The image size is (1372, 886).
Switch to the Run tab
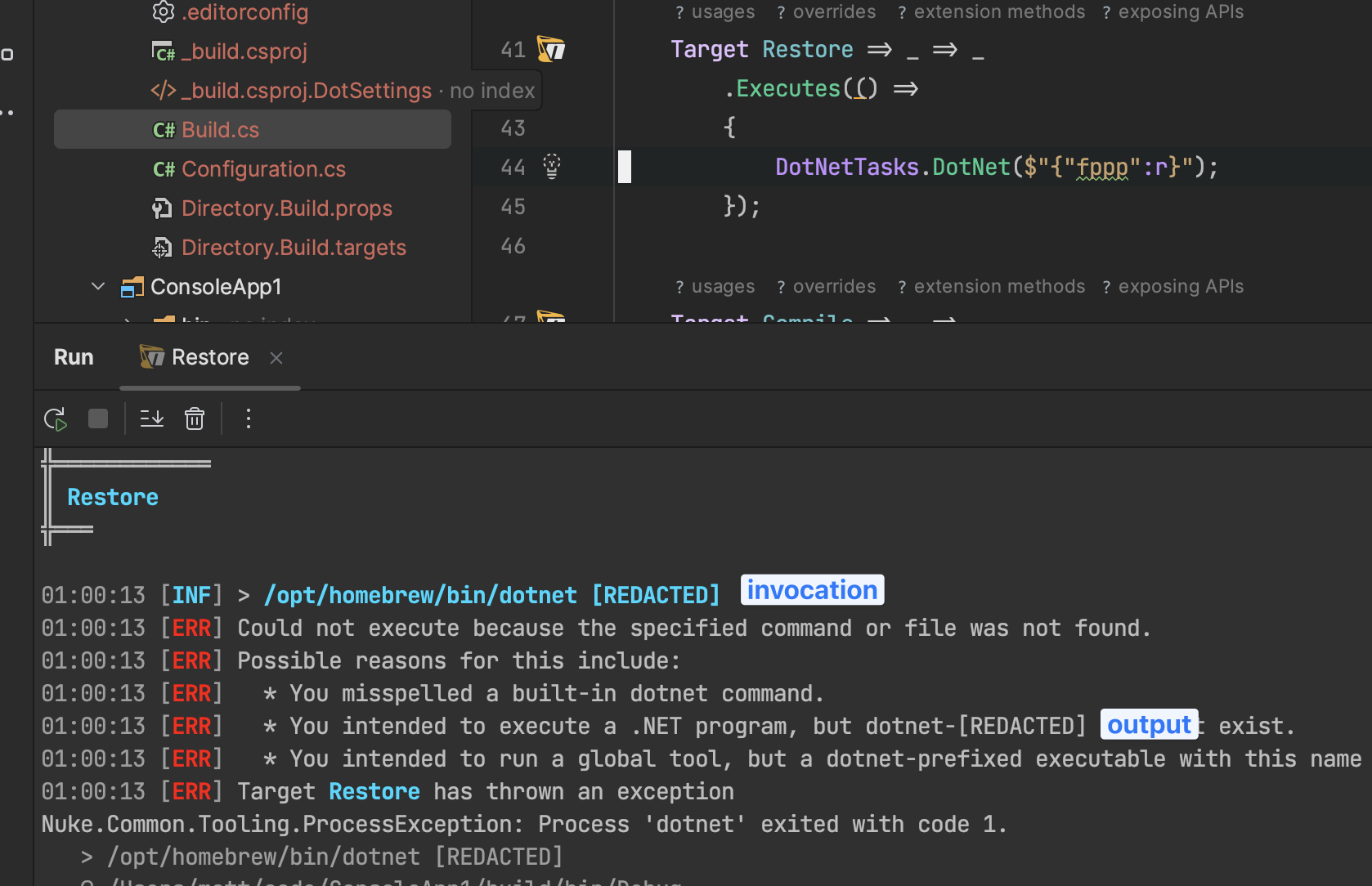(x=73, y=357)
